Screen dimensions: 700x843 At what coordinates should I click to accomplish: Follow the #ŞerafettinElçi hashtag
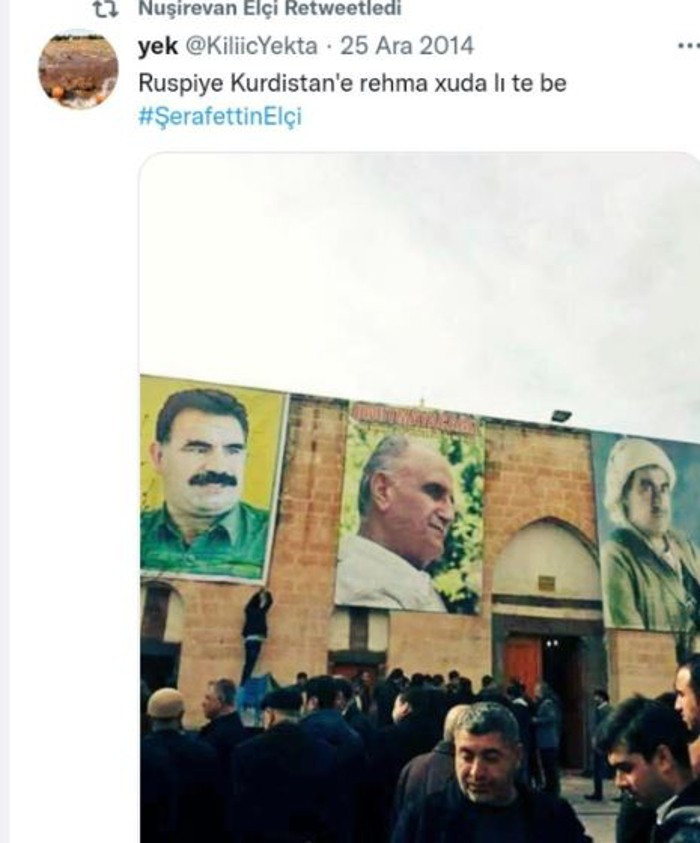pos(220,117)
